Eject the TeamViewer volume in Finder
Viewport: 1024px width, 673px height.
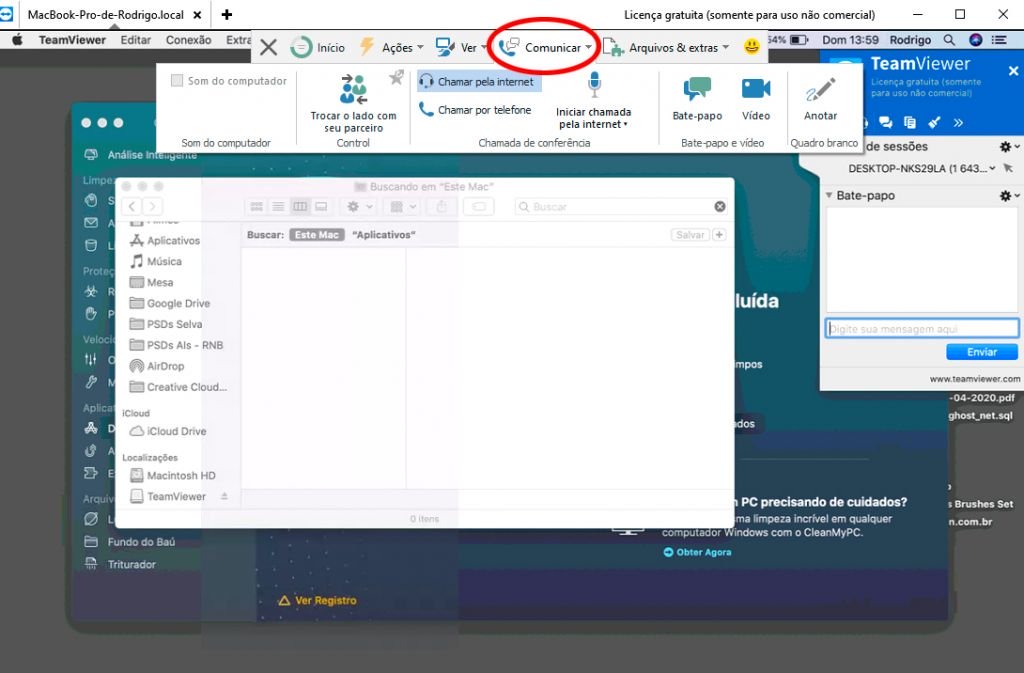click(x=224, y=496)
